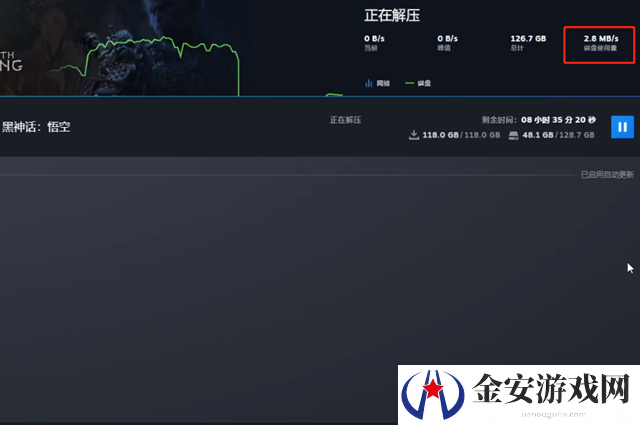This screenshot has height=425, width=640.
Task: Click the 0 B/s peak speed value
Action: pyautogui.click(x=447, y=39)
